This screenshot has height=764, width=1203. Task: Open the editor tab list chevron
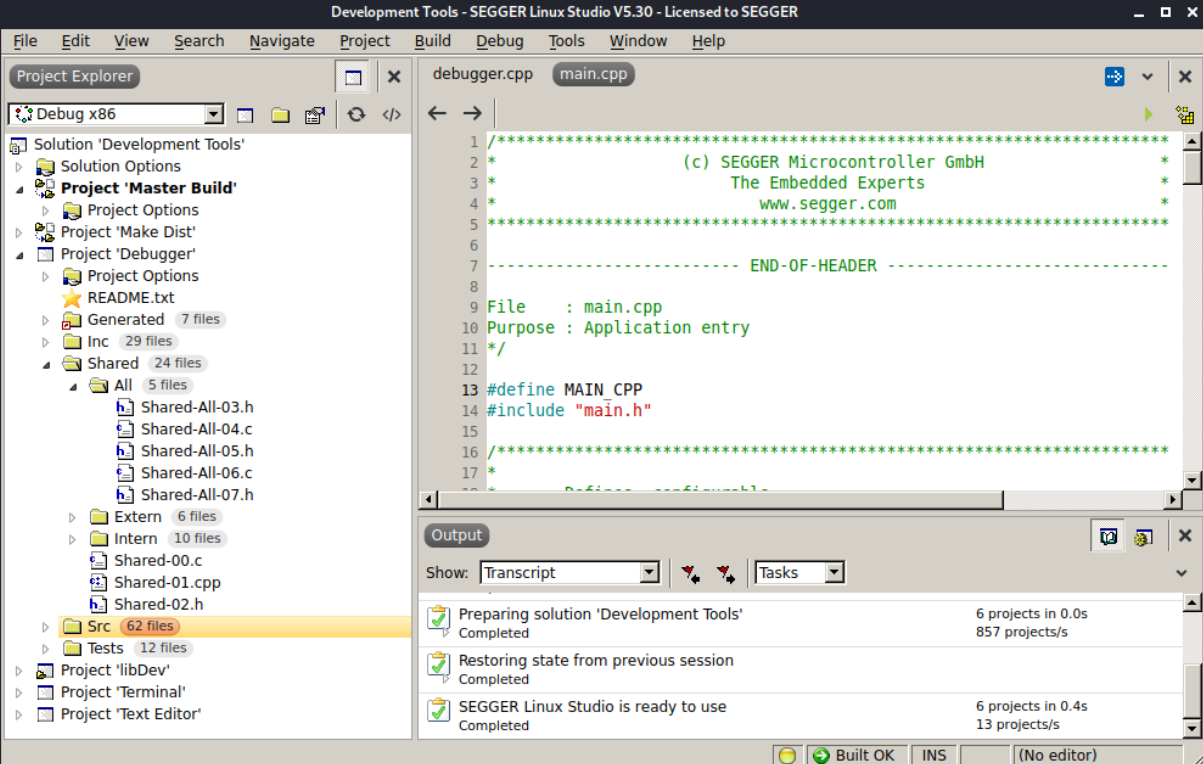pyautogui.click(x=1148, y=77)
